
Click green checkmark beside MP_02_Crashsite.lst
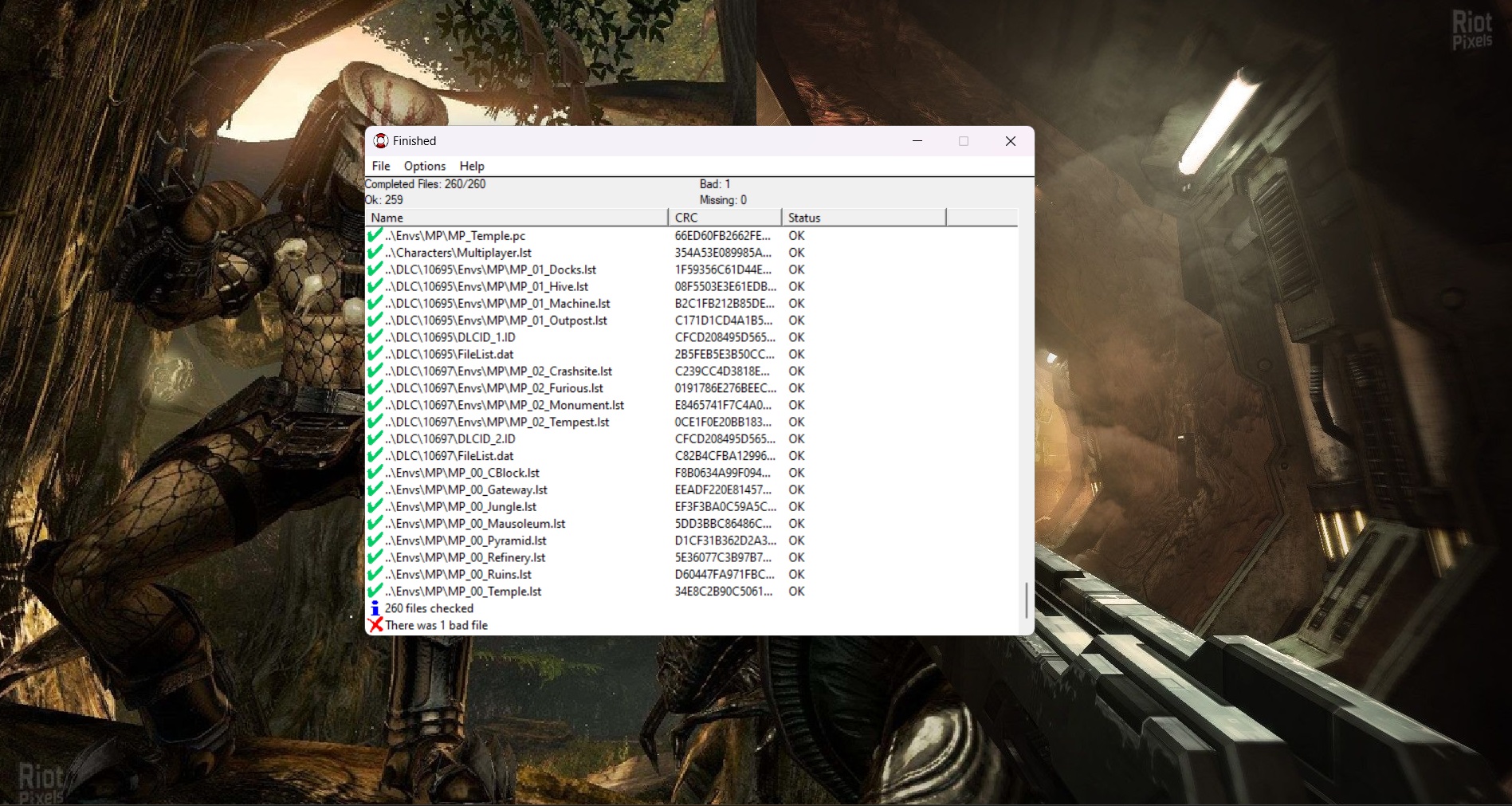click(x=375, y=371)
